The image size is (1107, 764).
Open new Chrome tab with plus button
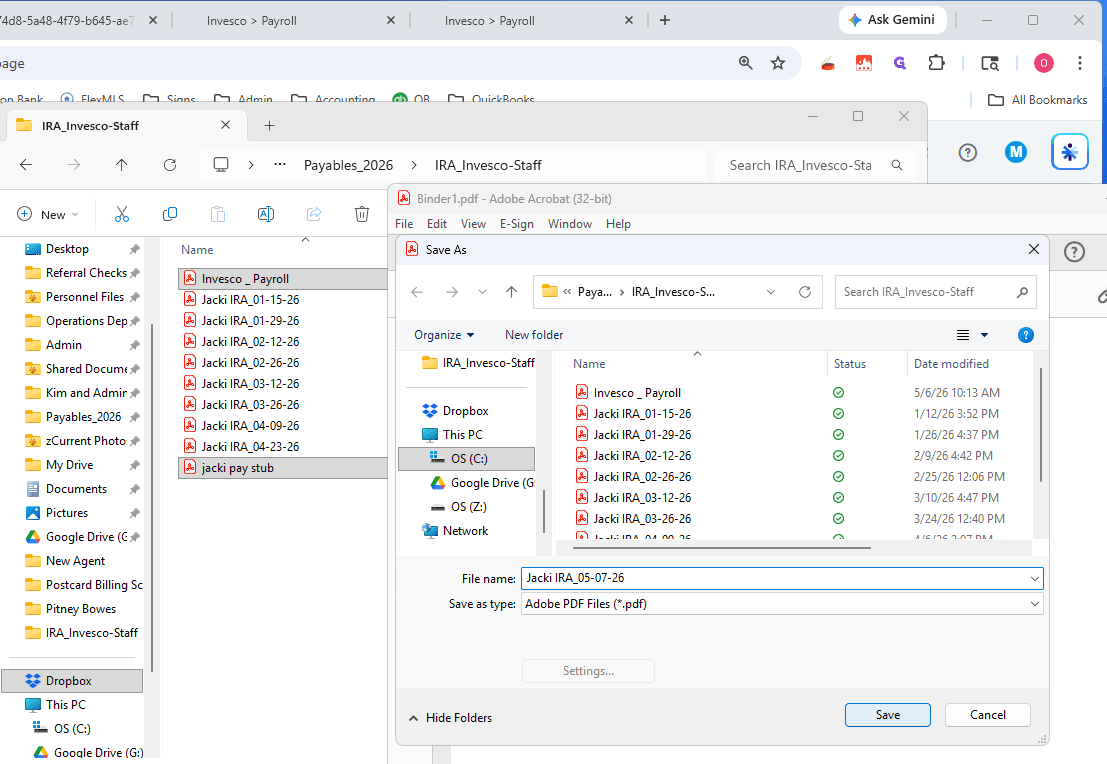[x=664, y=20]
